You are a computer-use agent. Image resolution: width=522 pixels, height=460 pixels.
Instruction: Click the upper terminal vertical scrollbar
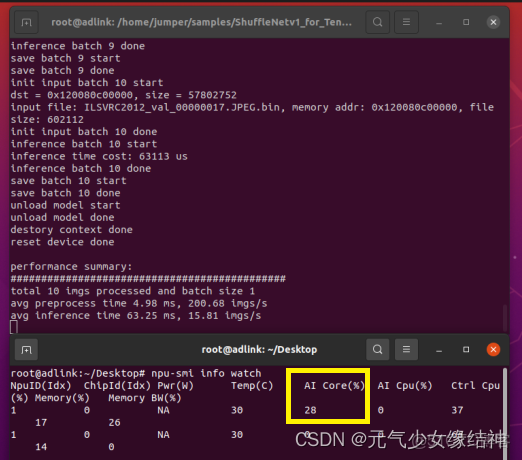[x=505, y=318]
